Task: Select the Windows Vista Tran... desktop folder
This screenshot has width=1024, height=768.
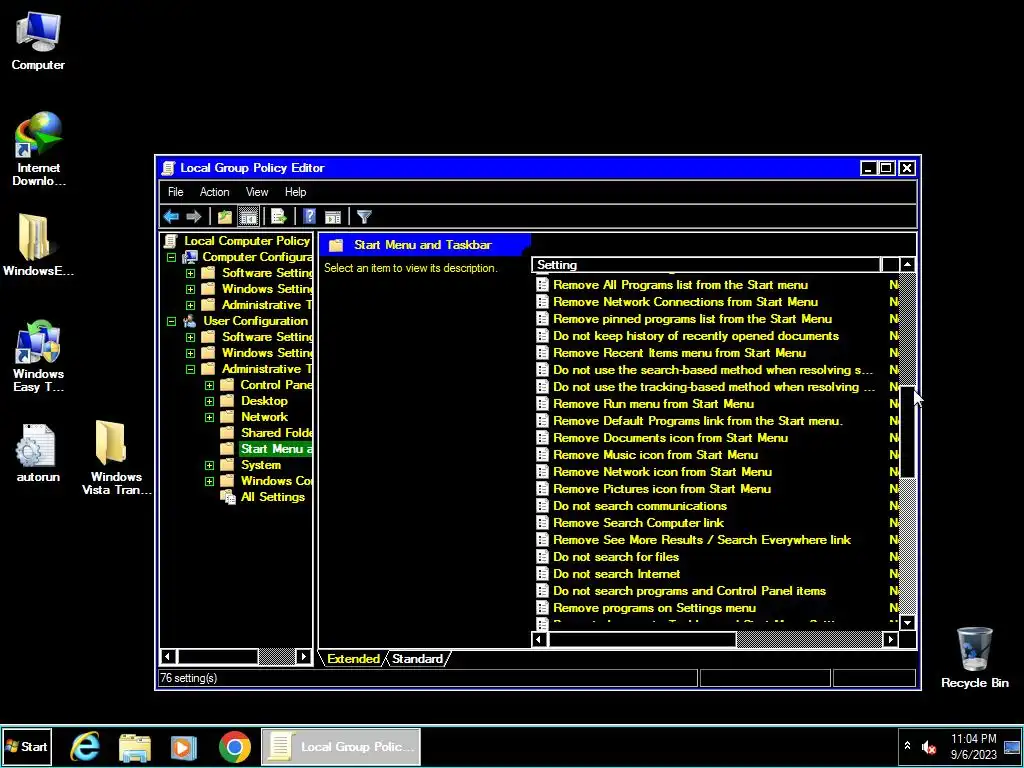Action: pyautogui.click(x=116, y=457)
